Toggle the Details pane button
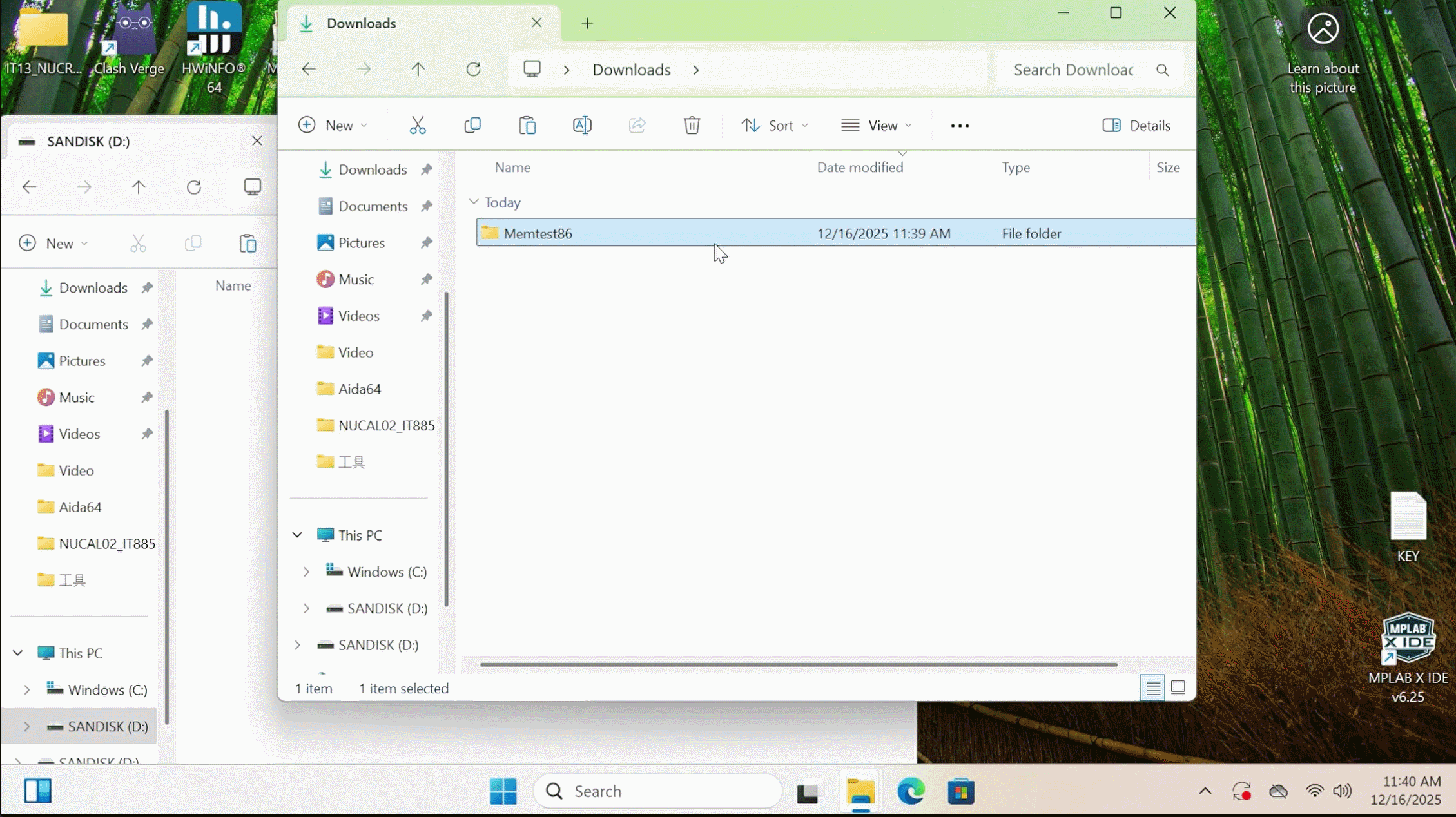 click(x=1136, y=125)
